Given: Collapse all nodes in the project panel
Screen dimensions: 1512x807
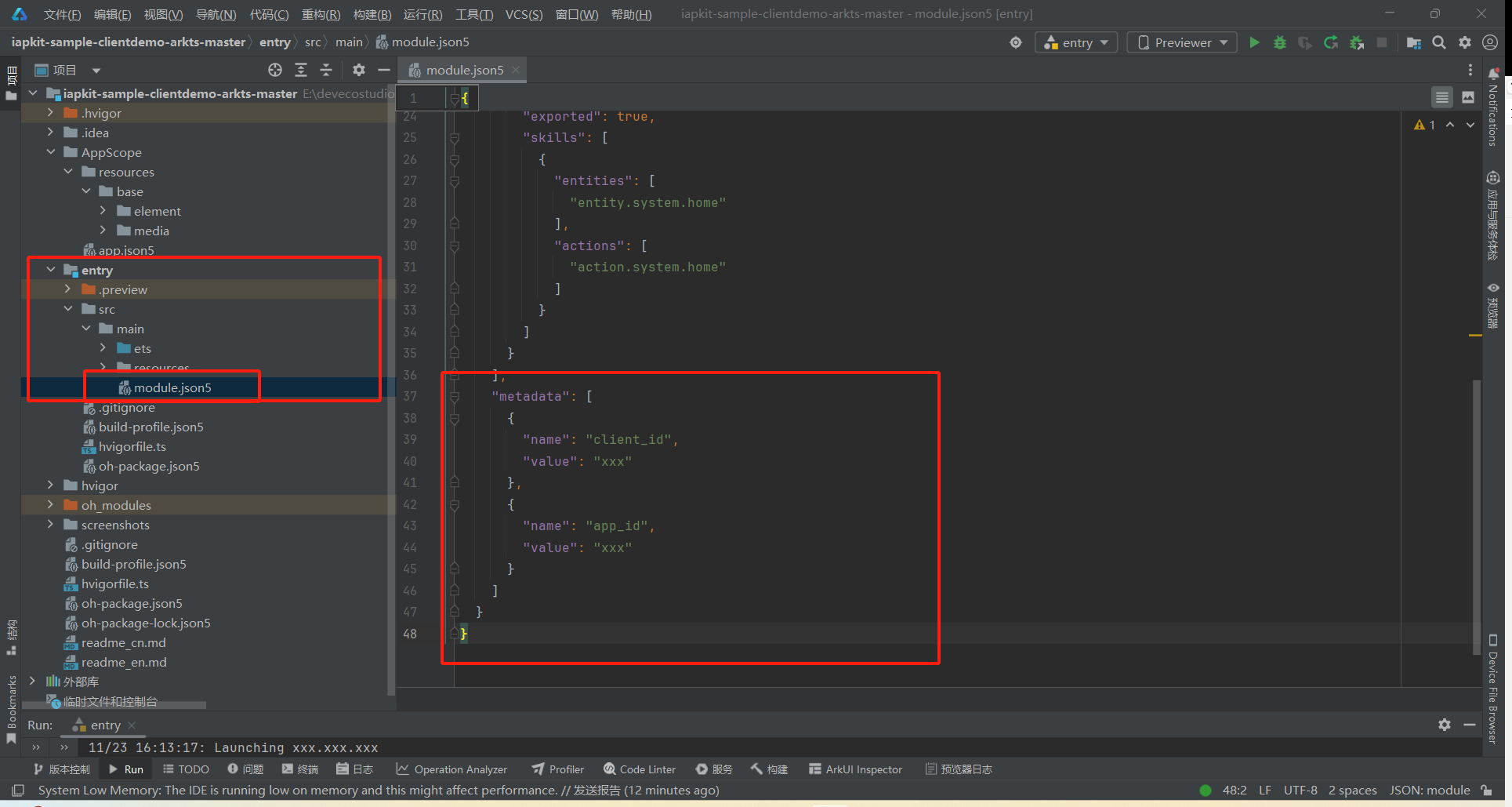Looking at the screenshot, I should pos(326,70).
